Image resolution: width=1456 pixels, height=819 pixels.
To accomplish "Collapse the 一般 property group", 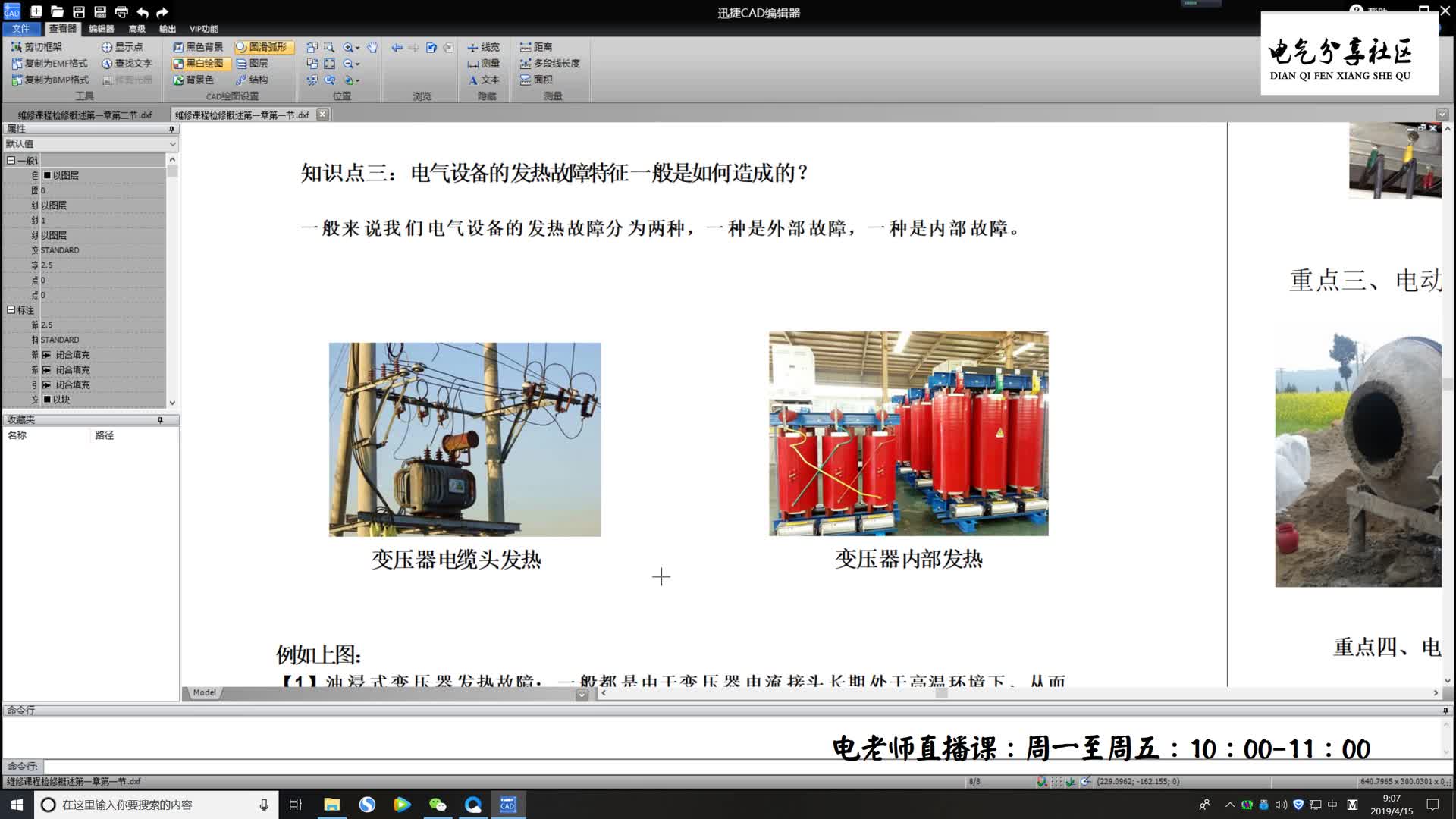I will pyautogui.click(x=11, y=160).
